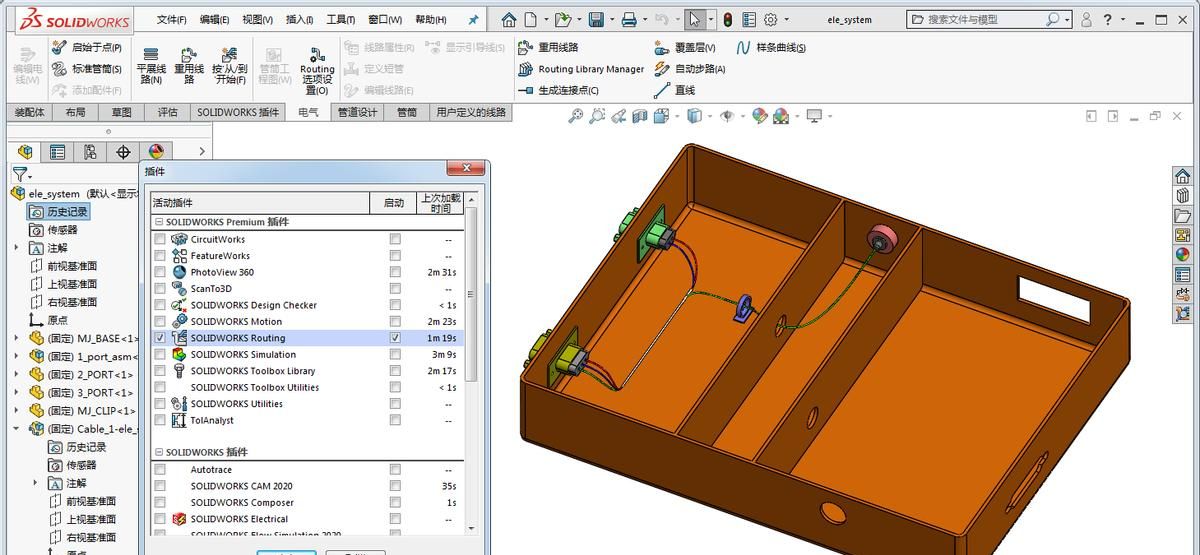Switch to the 用户定义的线路 tab
Screen dimensions: 1200x555
point(471,113)
